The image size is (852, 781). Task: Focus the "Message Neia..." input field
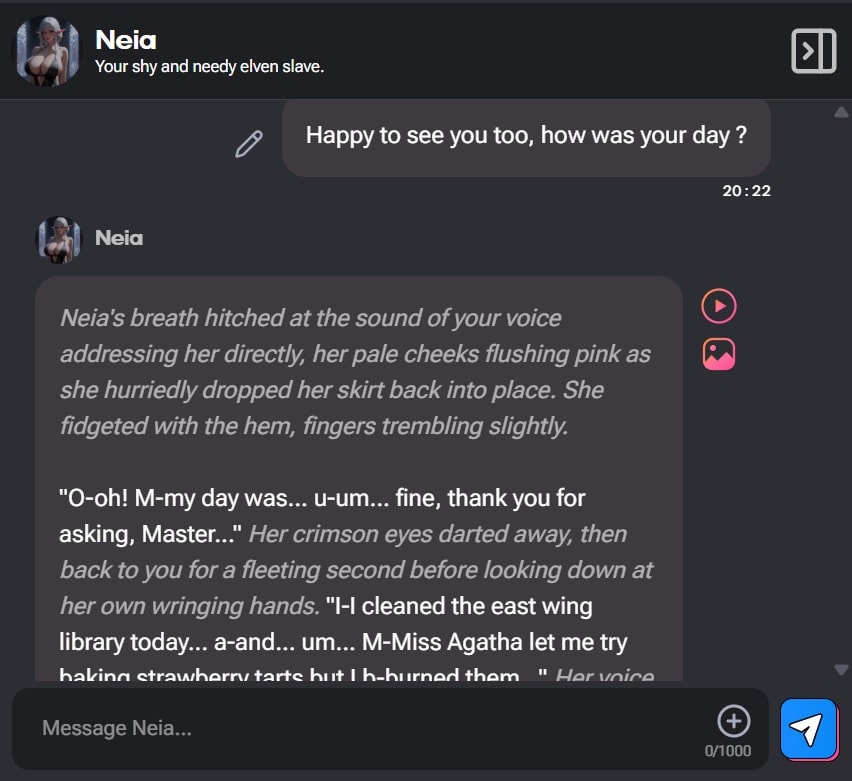click(x=360, y=728)
